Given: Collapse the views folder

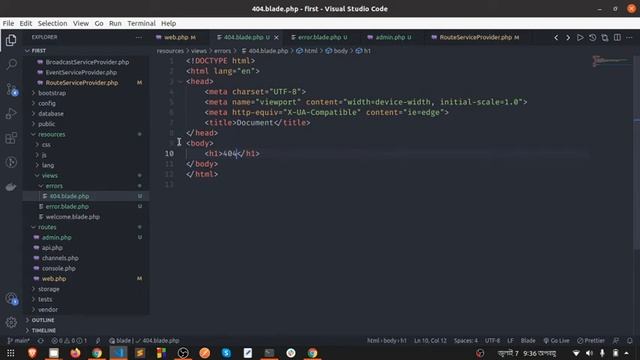Looking at the screenshot, I should [49, 176].
